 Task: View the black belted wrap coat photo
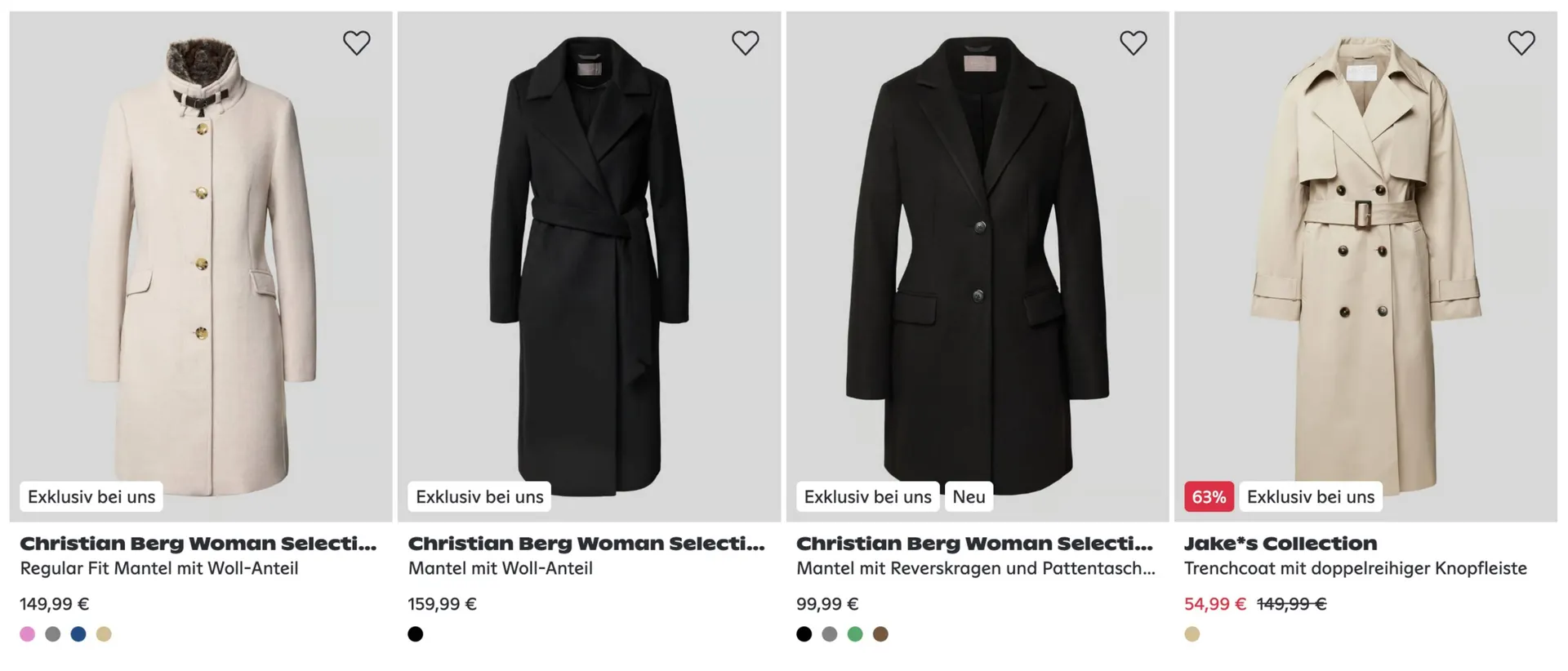pos(589,261)
